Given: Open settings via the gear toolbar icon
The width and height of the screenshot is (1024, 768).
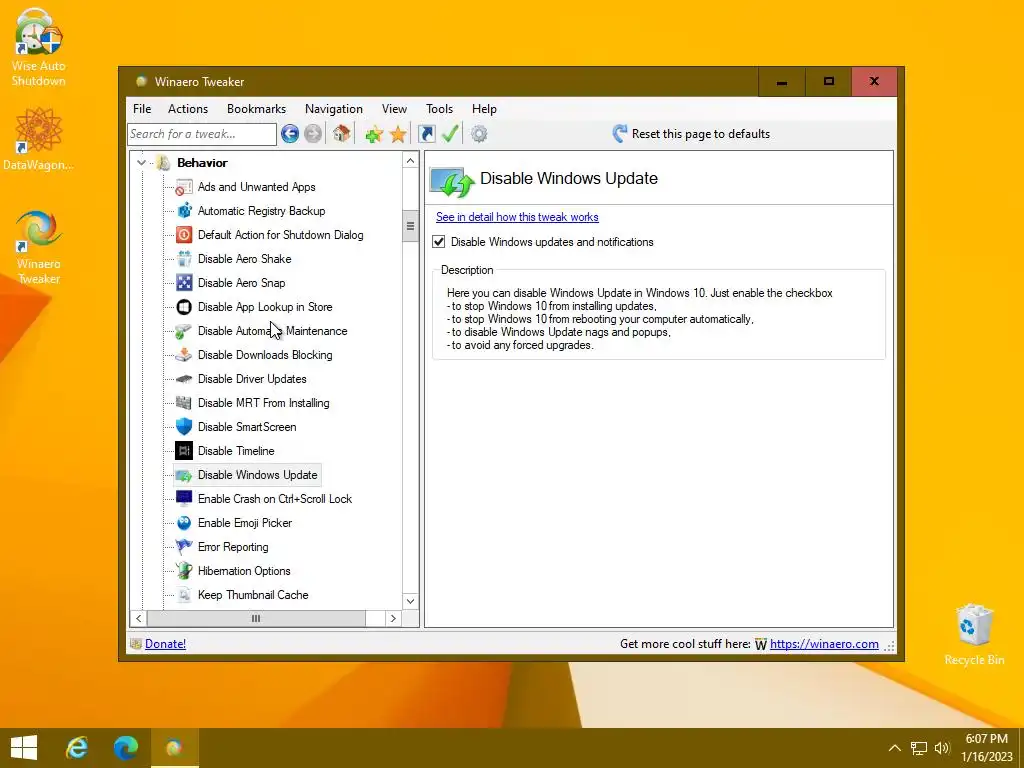Looking at the screenshot, I should (479, 134).
